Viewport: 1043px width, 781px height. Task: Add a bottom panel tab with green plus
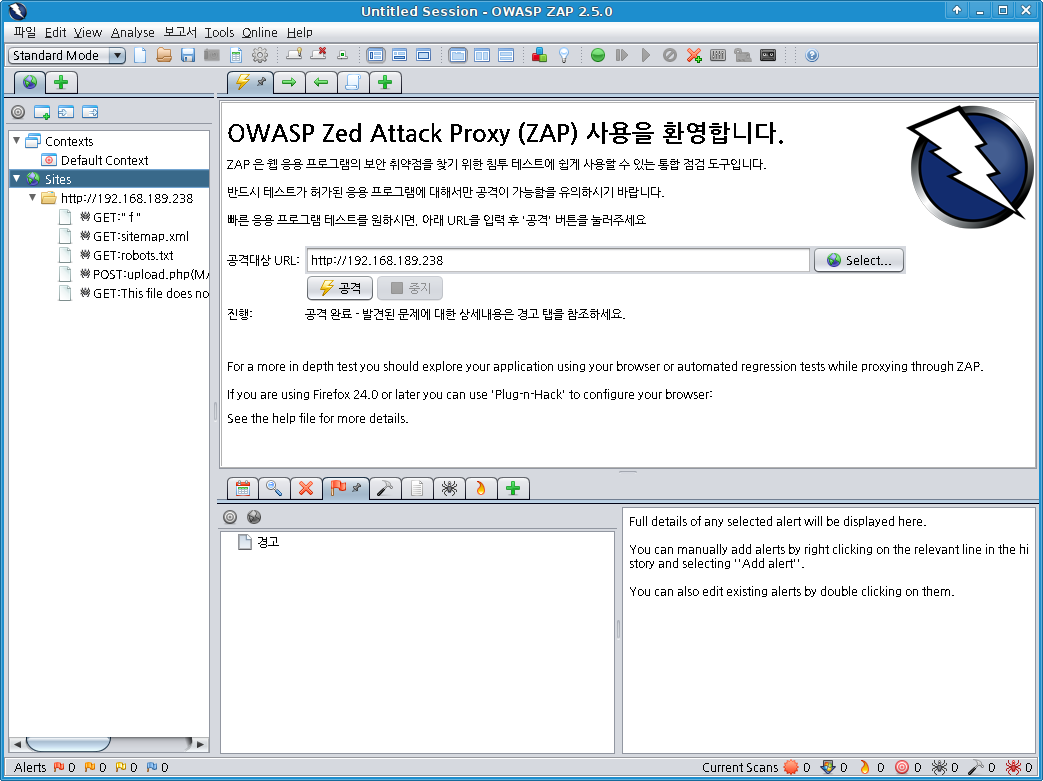tap(513, 489)
